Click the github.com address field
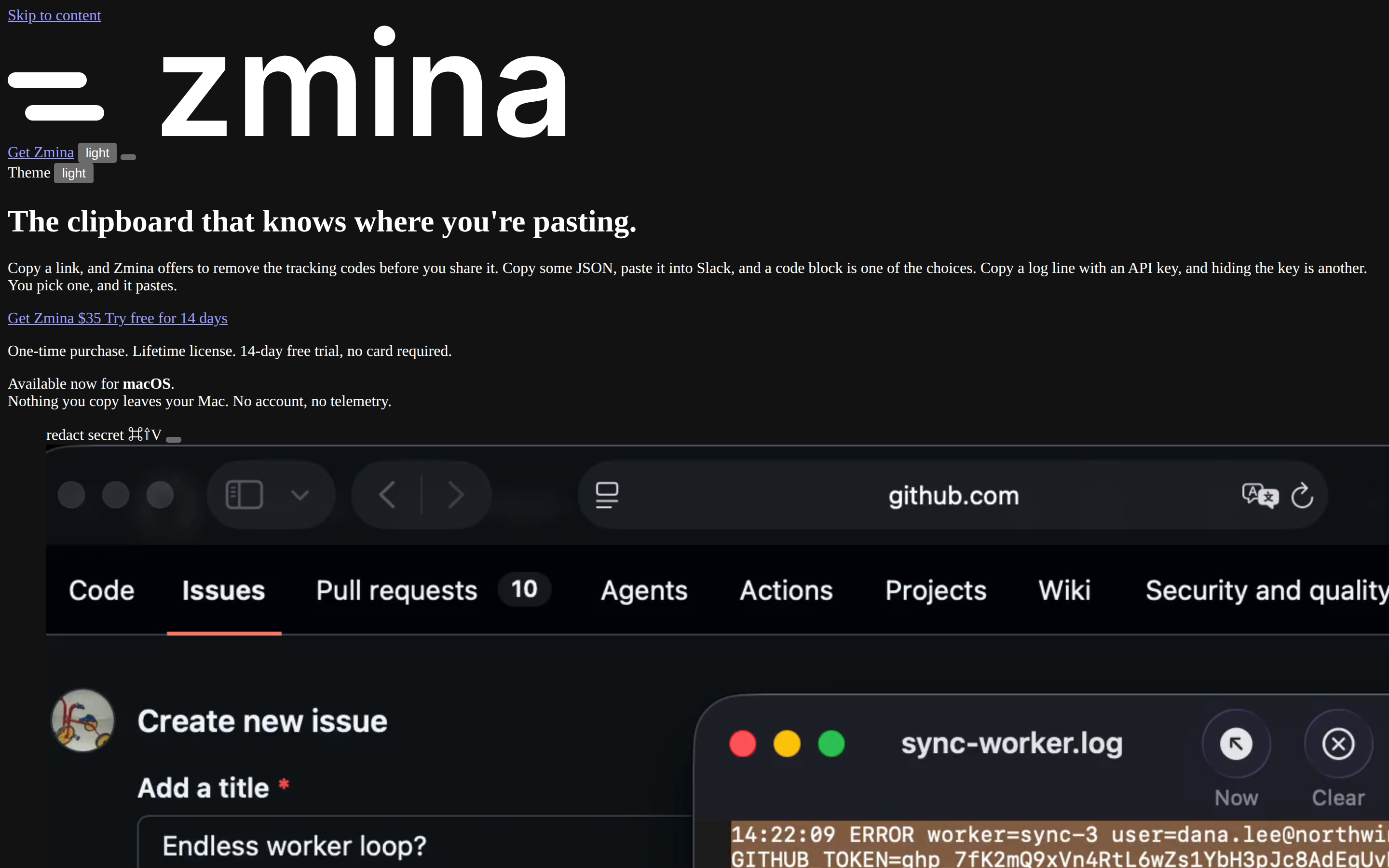1389x868 pixels. [953, 495]
